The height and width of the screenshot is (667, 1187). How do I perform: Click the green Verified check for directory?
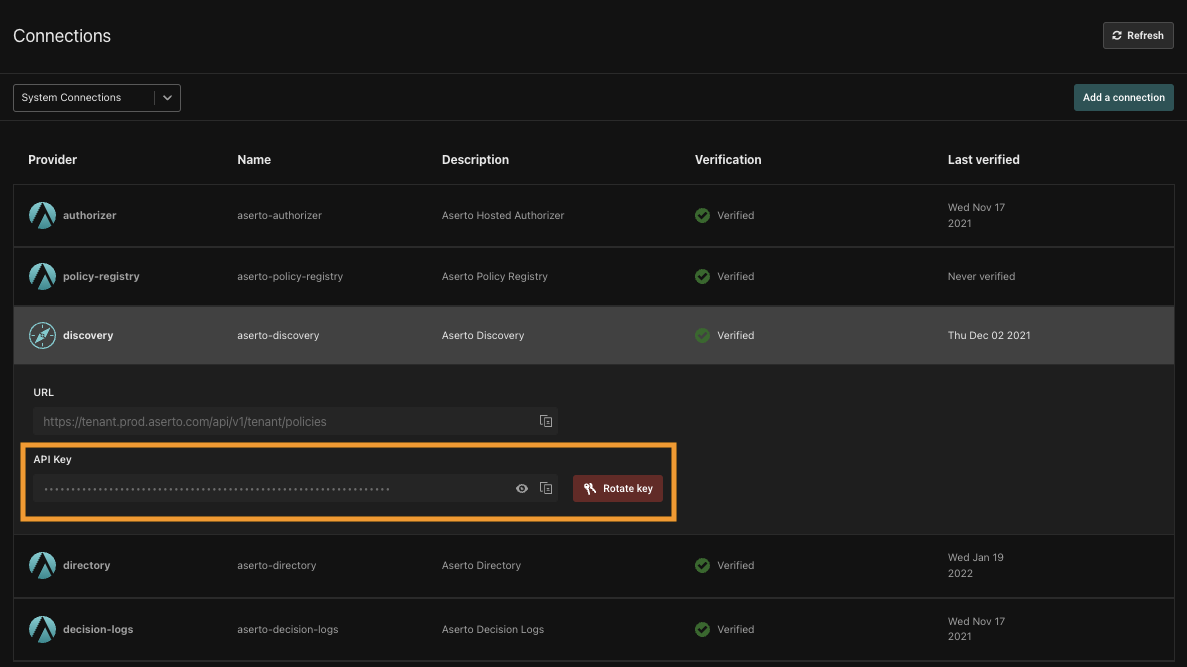703,565
